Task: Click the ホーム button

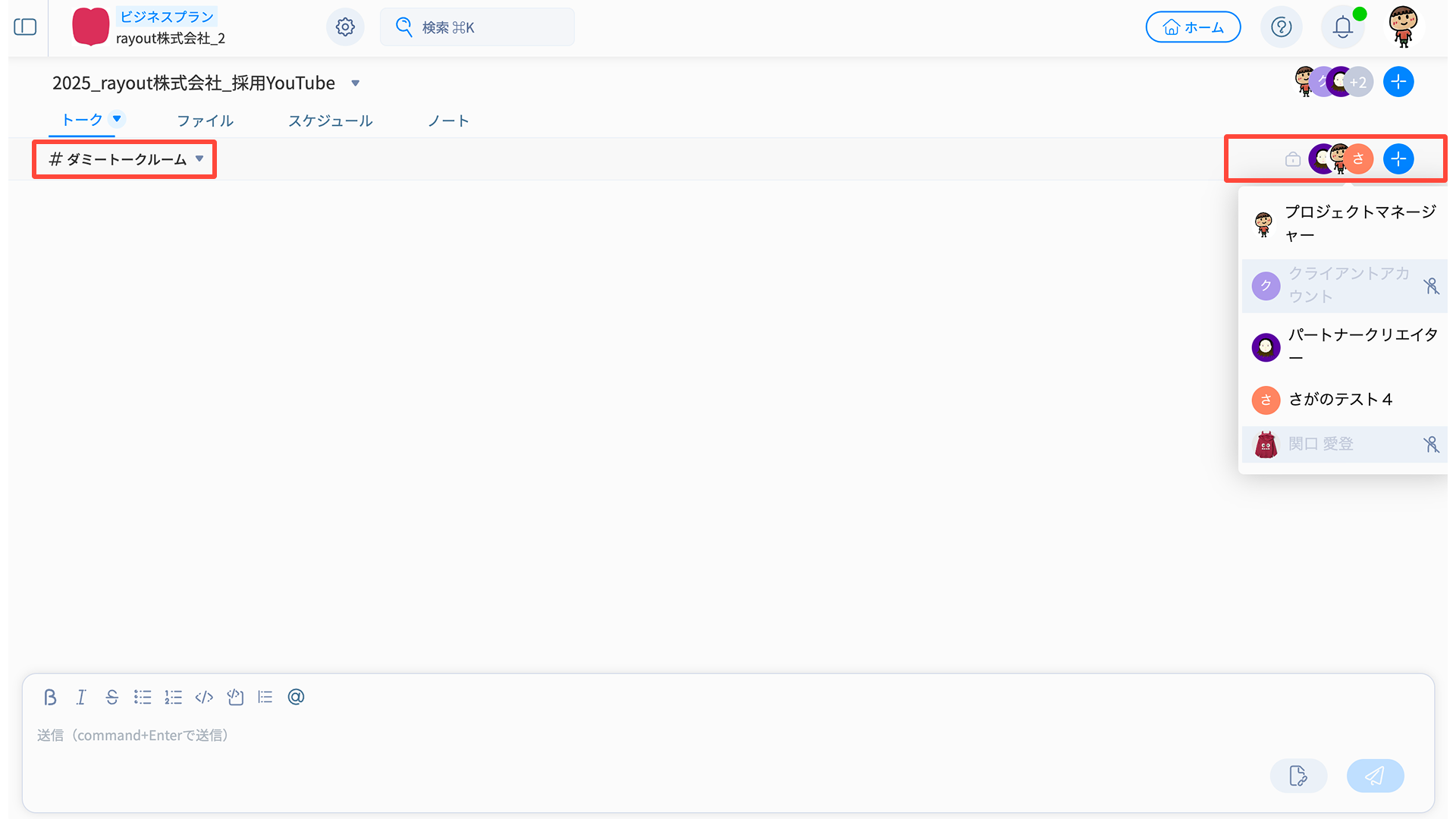Action: click(1193, 27)
